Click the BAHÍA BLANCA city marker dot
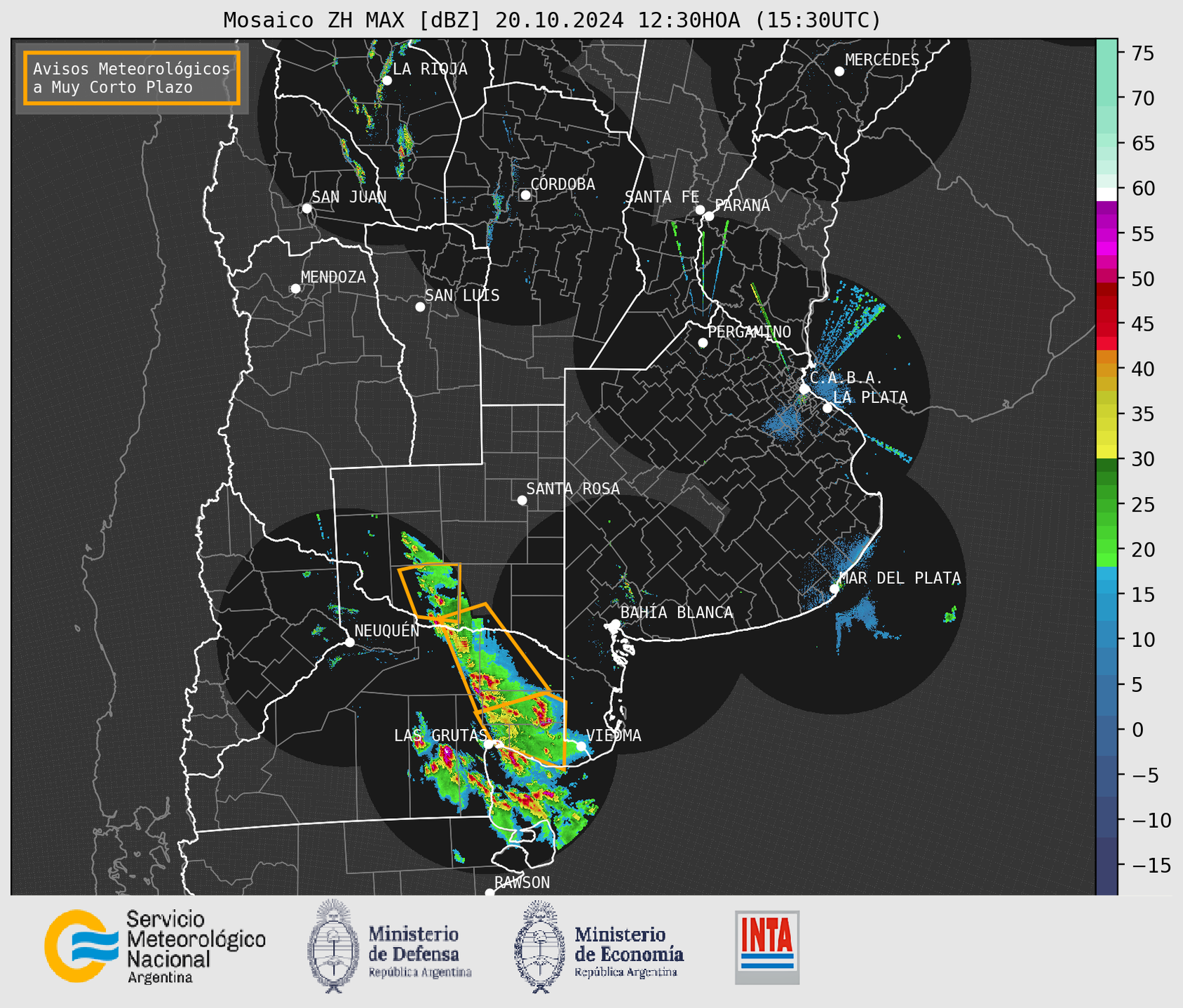1183x1008 pixels. click(x=615, y=624)
